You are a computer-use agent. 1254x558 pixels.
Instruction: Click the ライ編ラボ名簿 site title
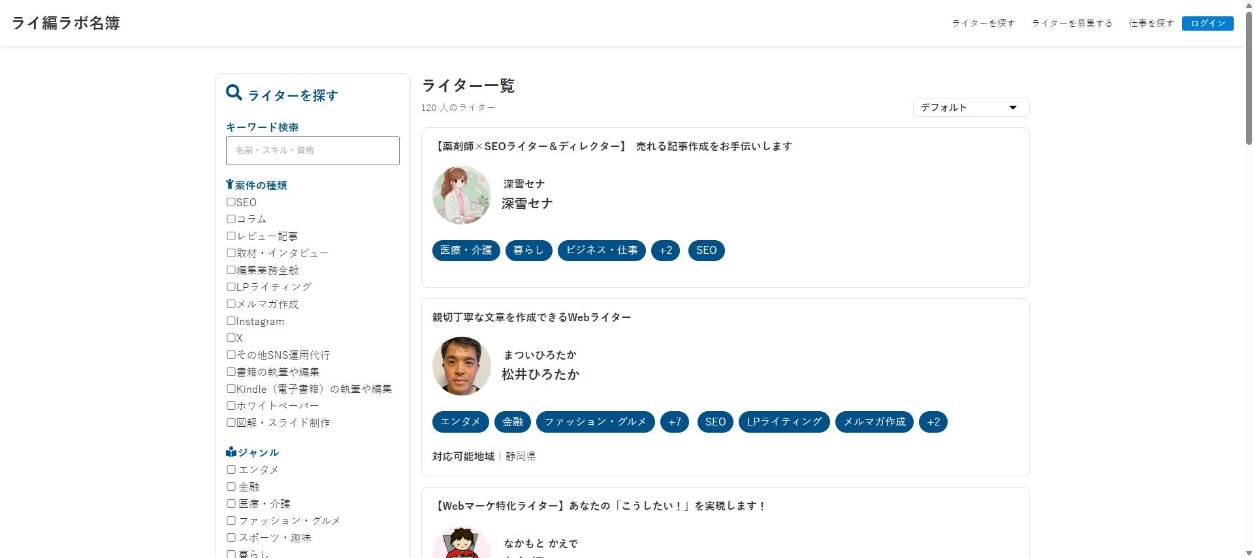66,23
